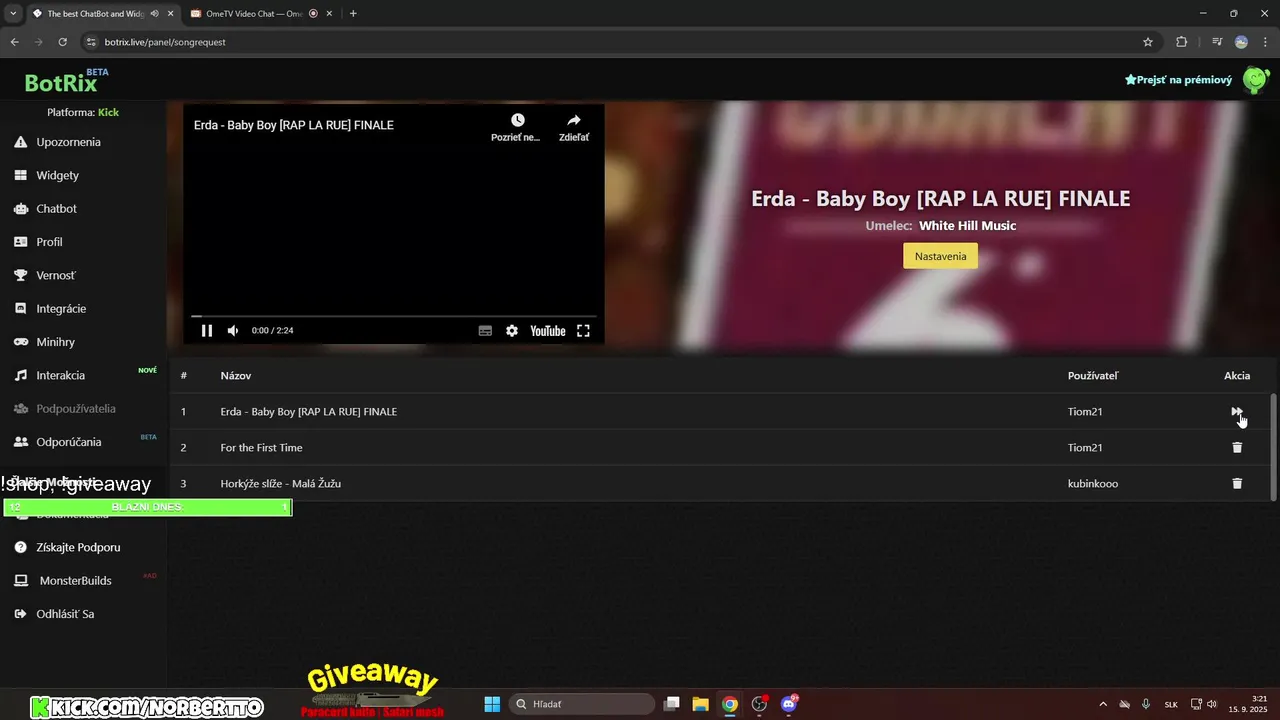Open the Chatbot sidebar section
The height and width of the screenshot is (720, 1280).
tap(56, 209)
